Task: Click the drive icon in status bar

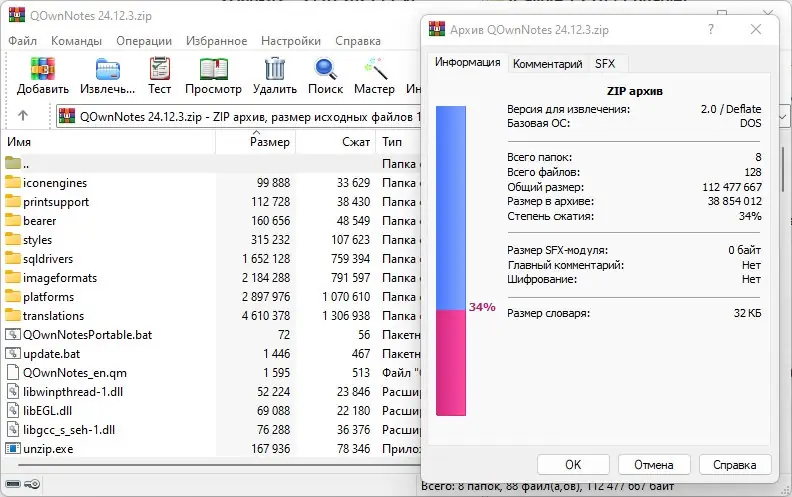Action: coord(13,484)
